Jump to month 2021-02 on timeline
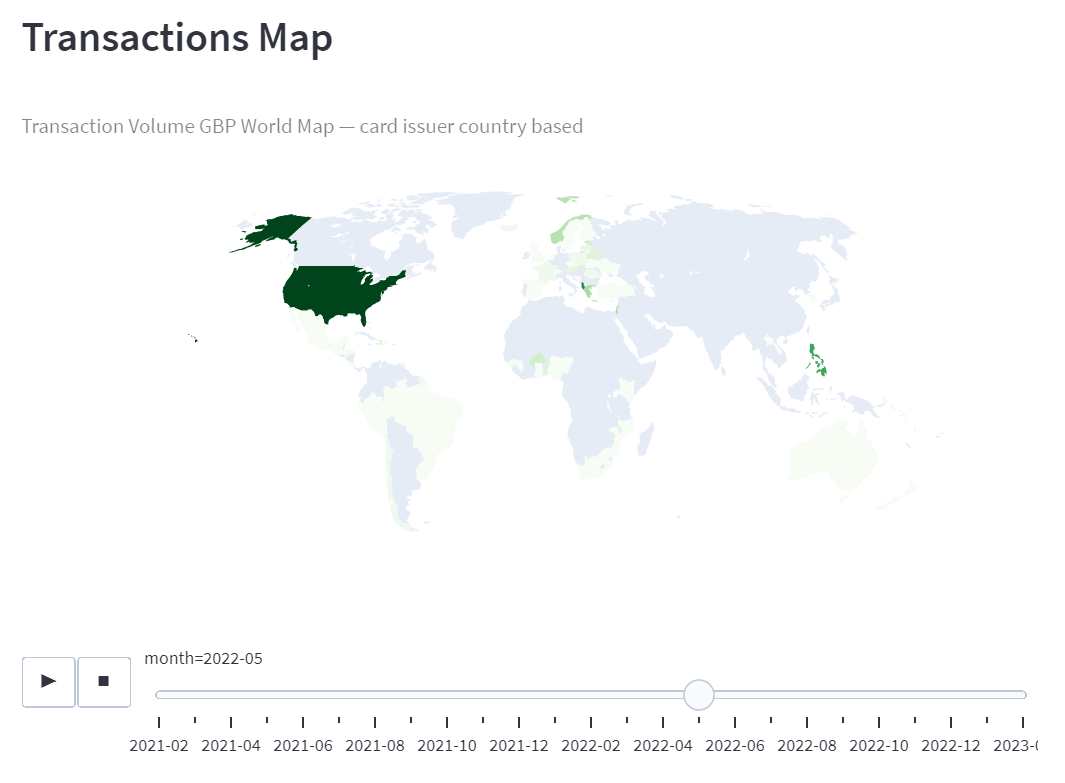The height and width of the screenshot is (783, 1065). [x=159, y=745]
